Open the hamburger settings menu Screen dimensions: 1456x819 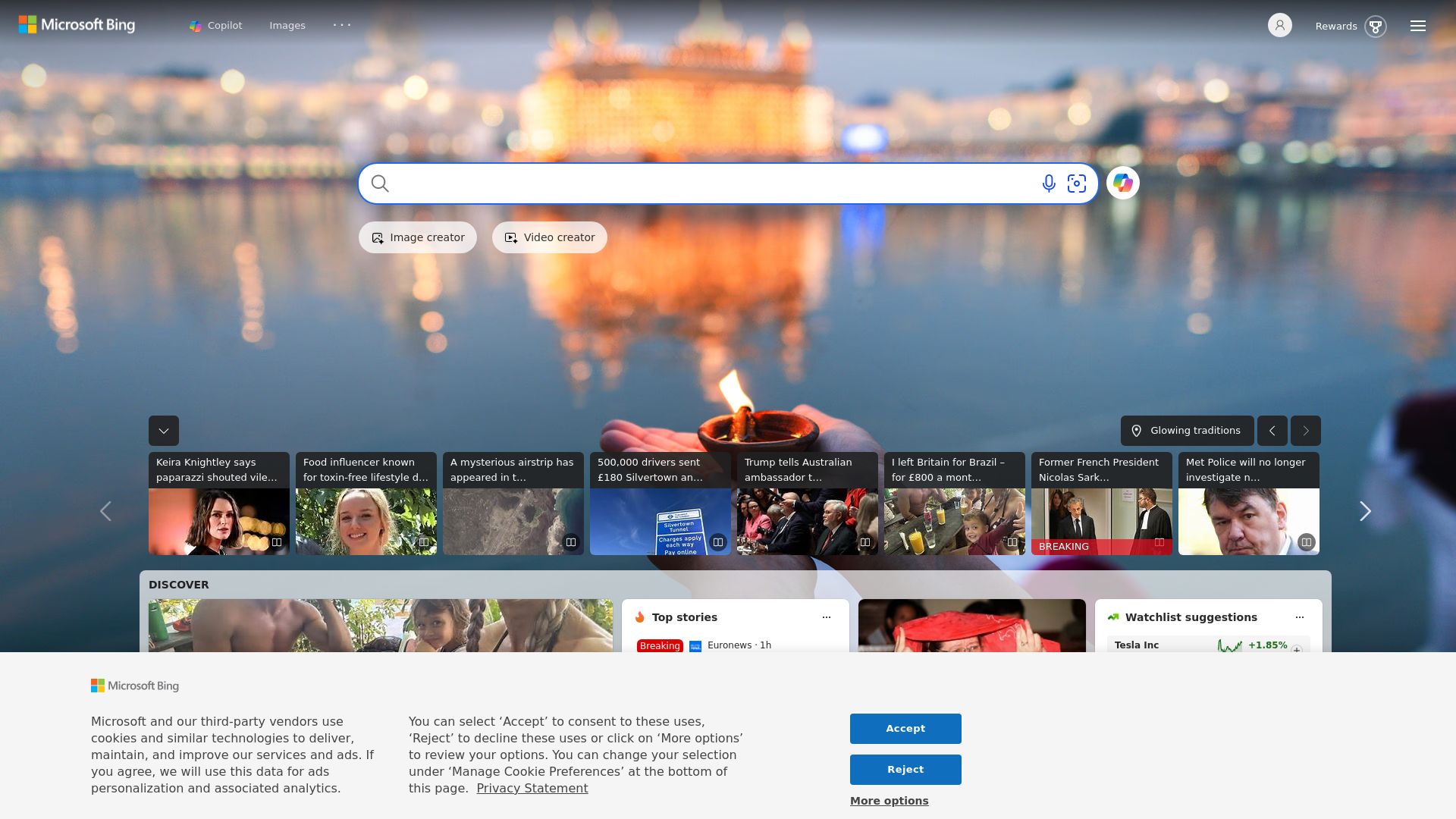click(1417, 26)
